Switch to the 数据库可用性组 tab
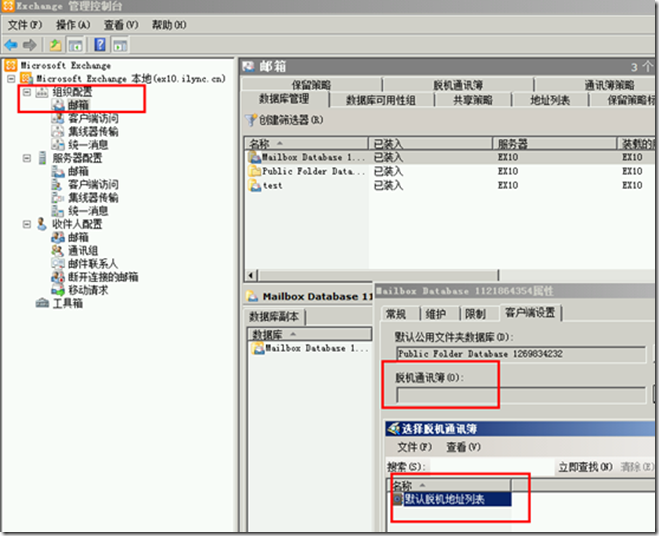 (x=381, y=100)
